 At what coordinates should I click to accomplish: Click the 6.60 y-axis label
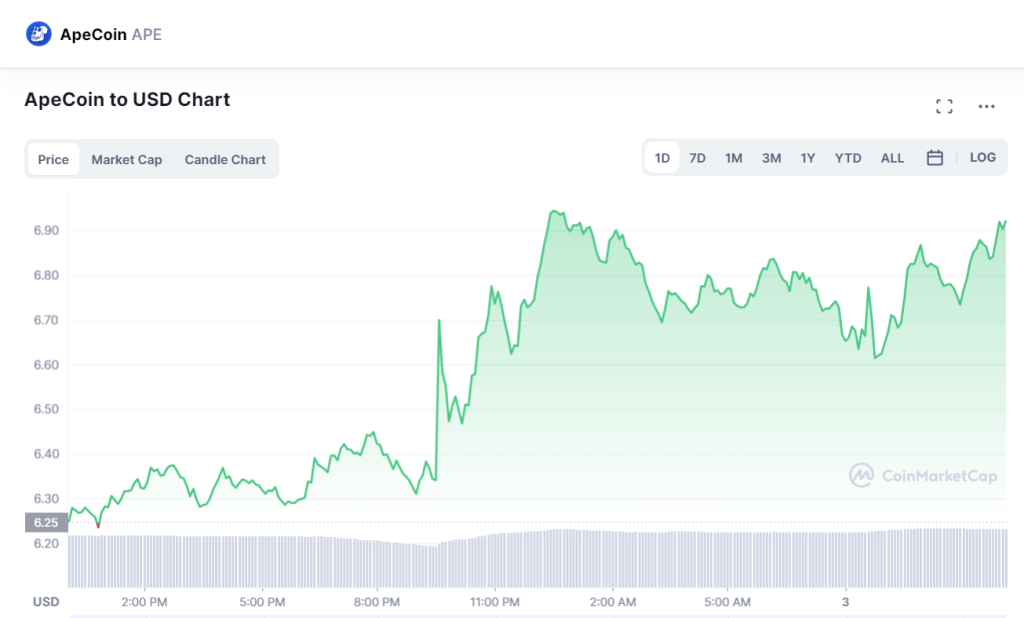pos(46,365)
